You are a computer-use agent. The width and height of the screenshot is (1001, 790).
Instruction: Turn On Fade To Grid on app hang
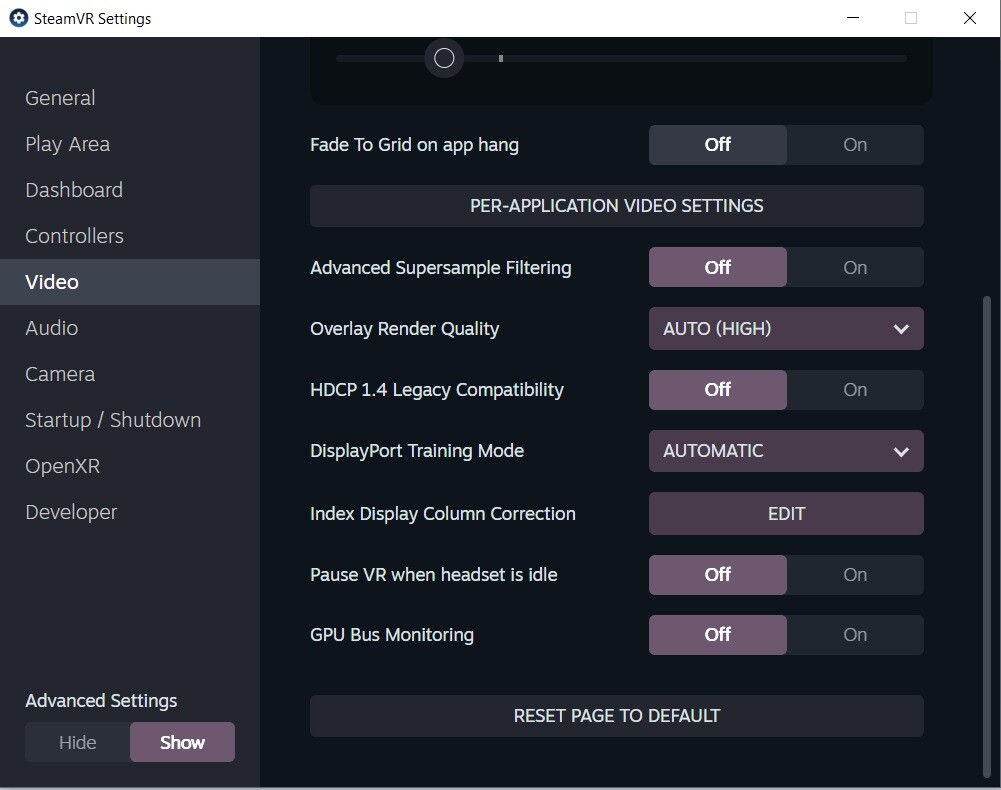tap(855, 144)
